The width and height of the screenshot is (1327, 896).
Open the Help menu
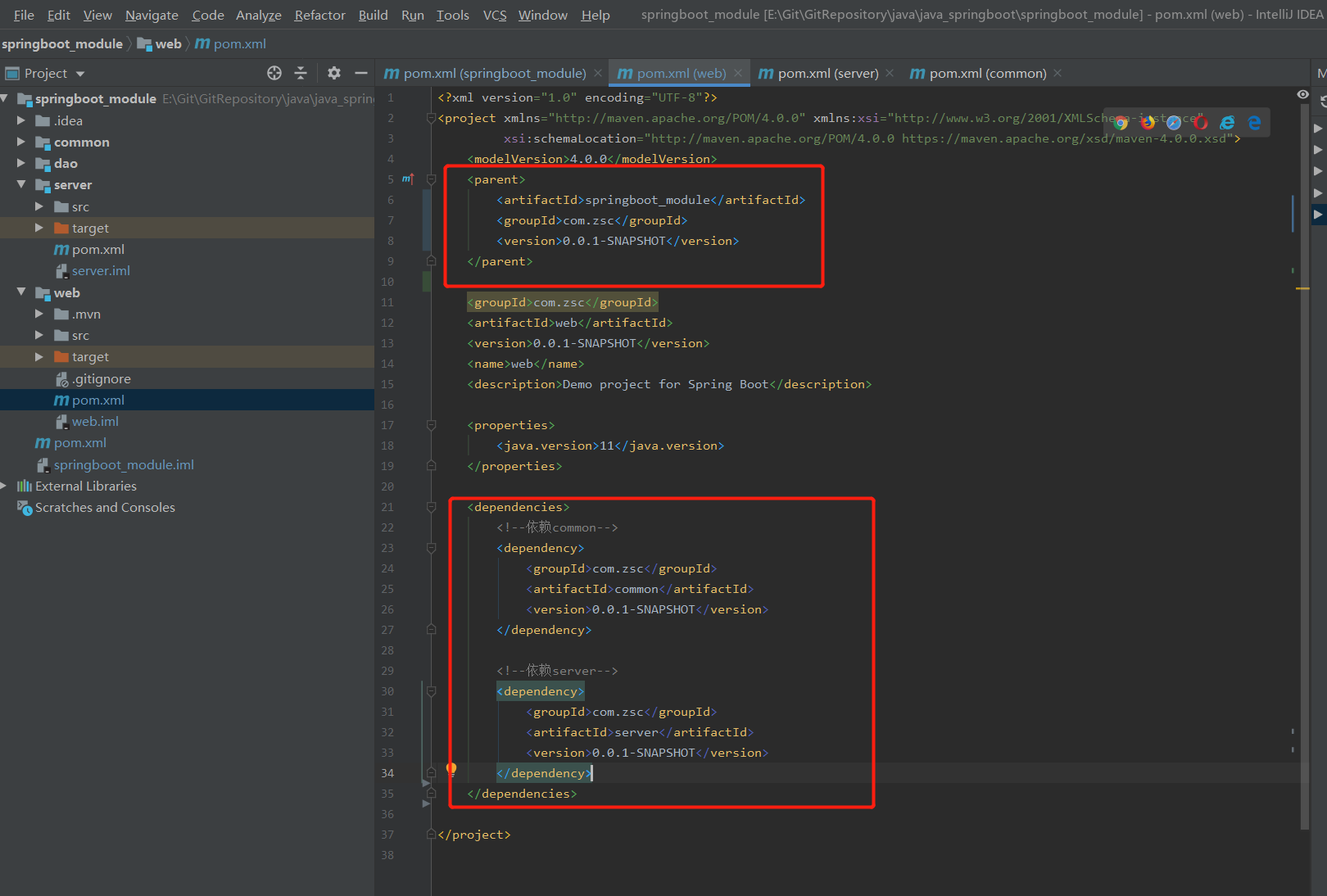coord(596,15)
